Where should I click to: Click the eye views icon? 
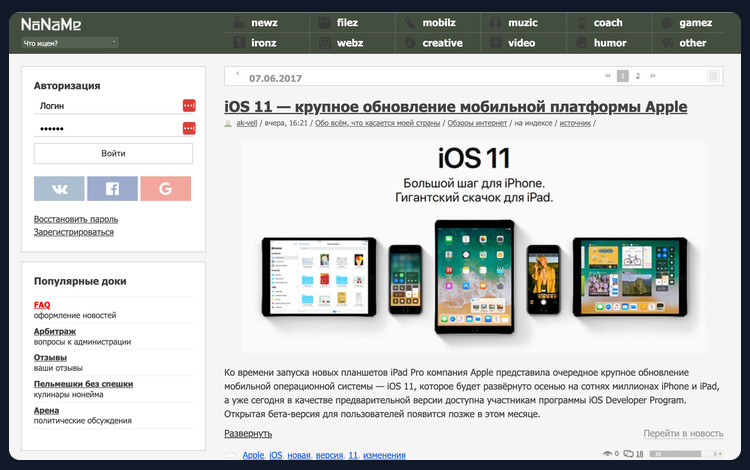pos(607,453)
